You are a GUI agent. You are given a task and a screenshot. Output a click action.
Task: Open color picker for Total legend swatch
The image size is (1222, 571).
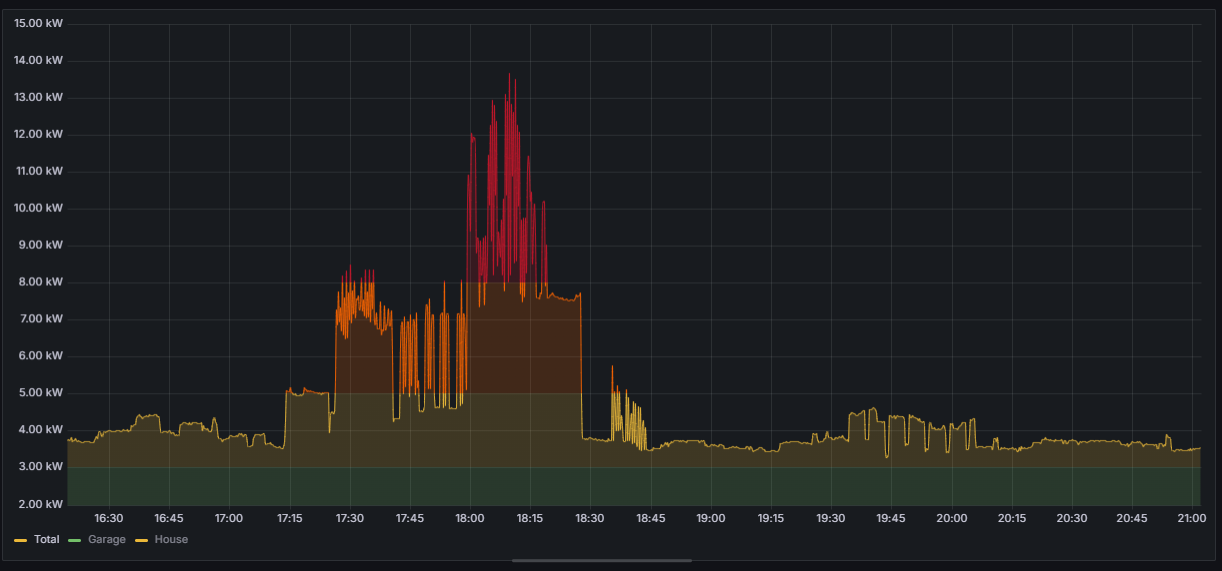coord(21,540)
